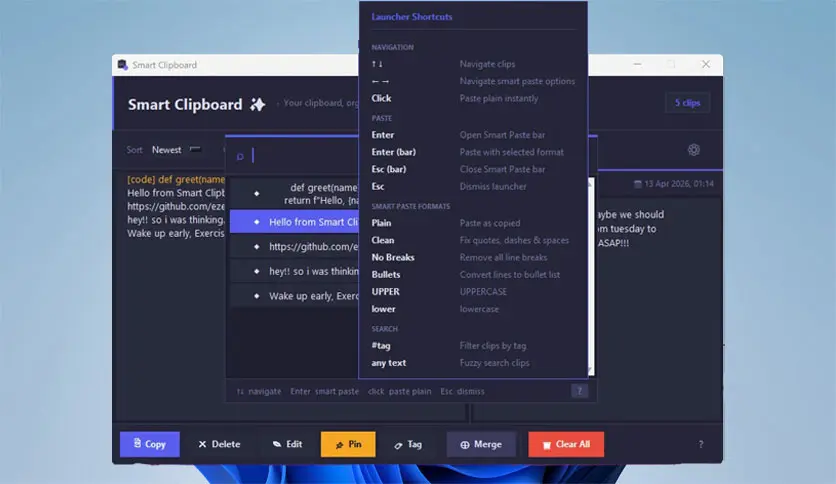Select the hey!! so i was thinkin launcher row
836x484 pixels.
coord(294,271)
